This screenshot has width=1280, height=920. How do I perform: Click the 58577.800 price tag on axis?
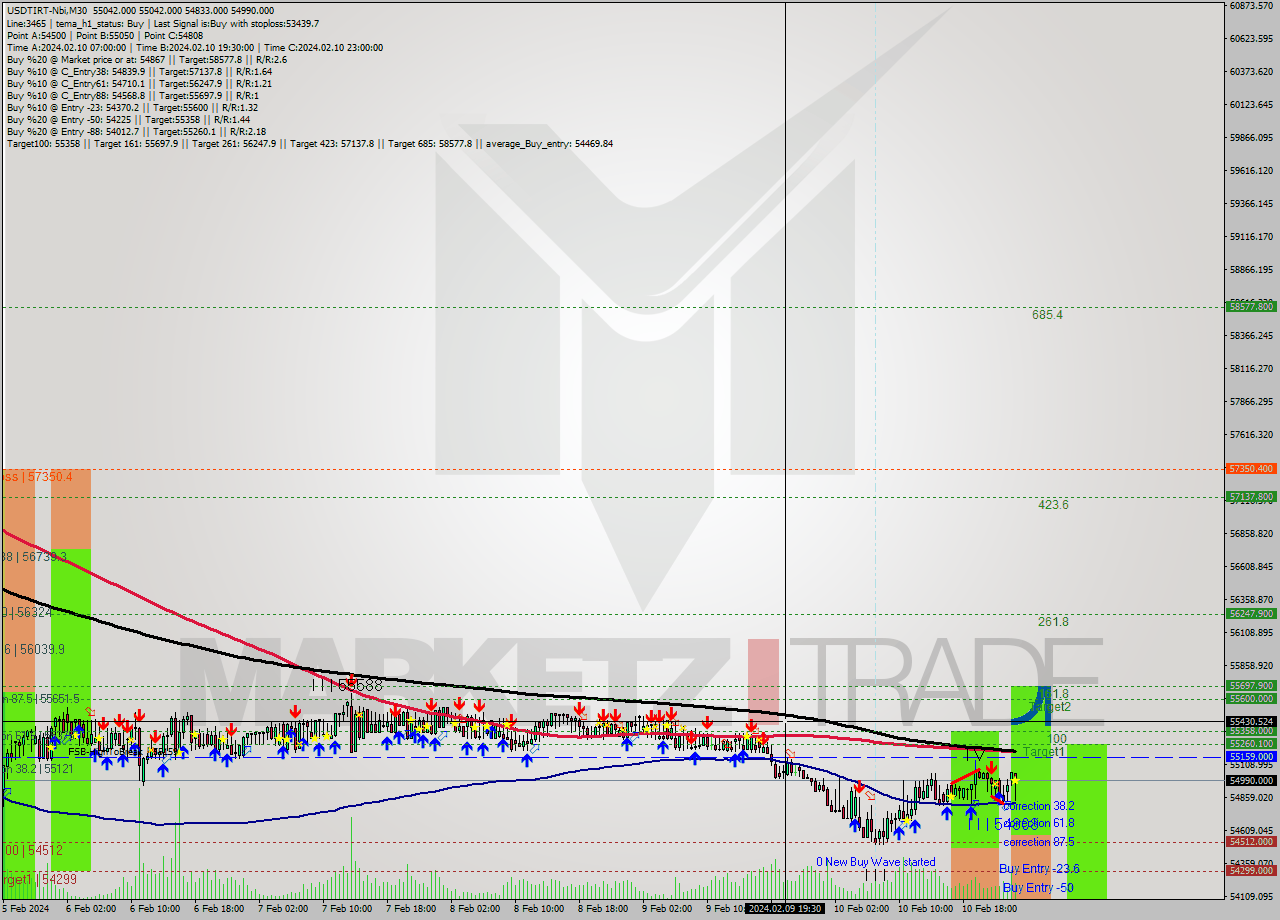(1250, 307)
